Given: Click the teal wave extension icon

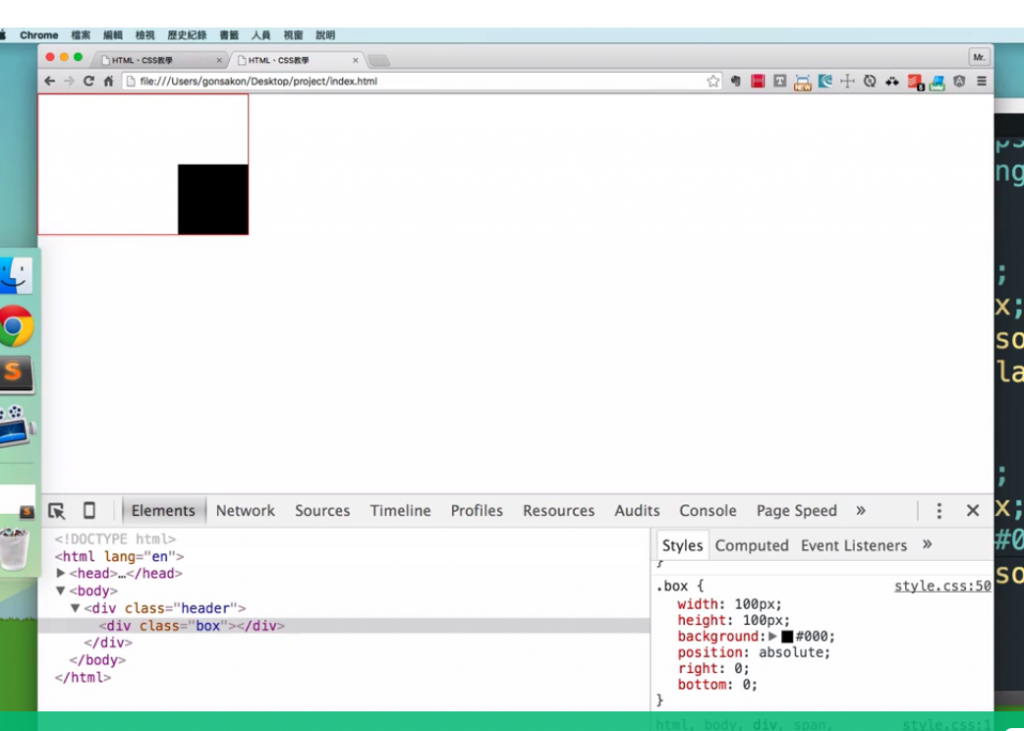Looking at the screenshot, I should 825,81.
